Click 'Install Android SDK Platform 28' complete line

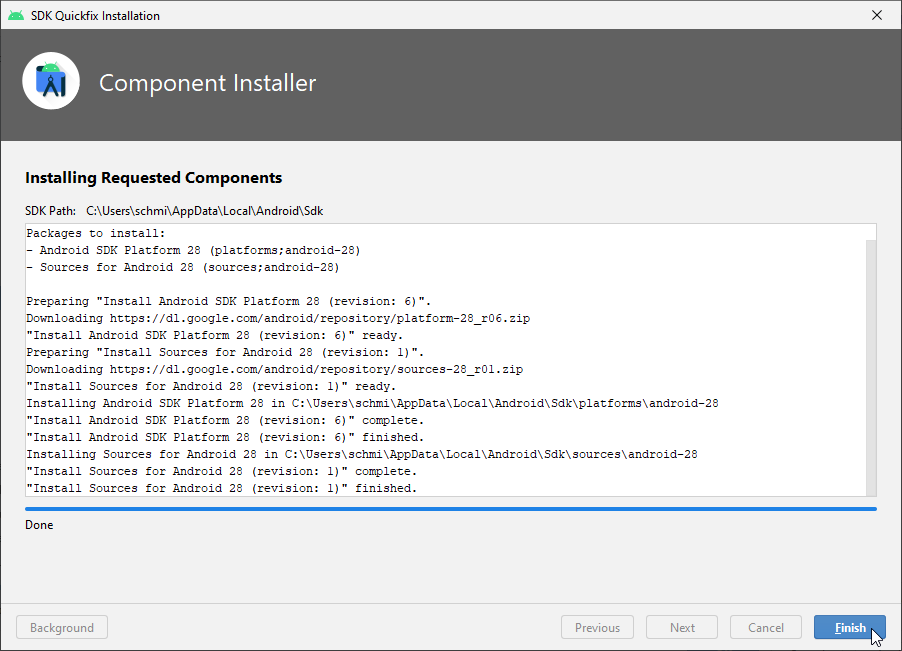point(225,420)
